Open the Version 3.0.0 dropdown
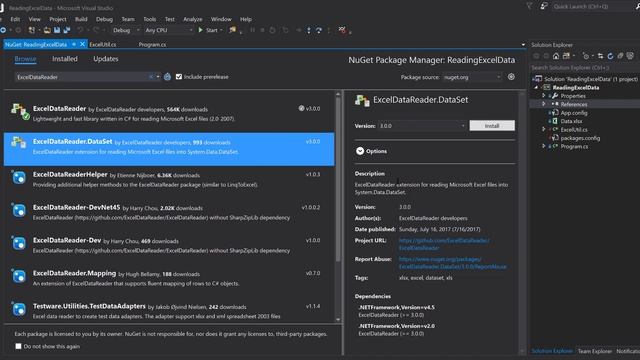 coord(422,126)
